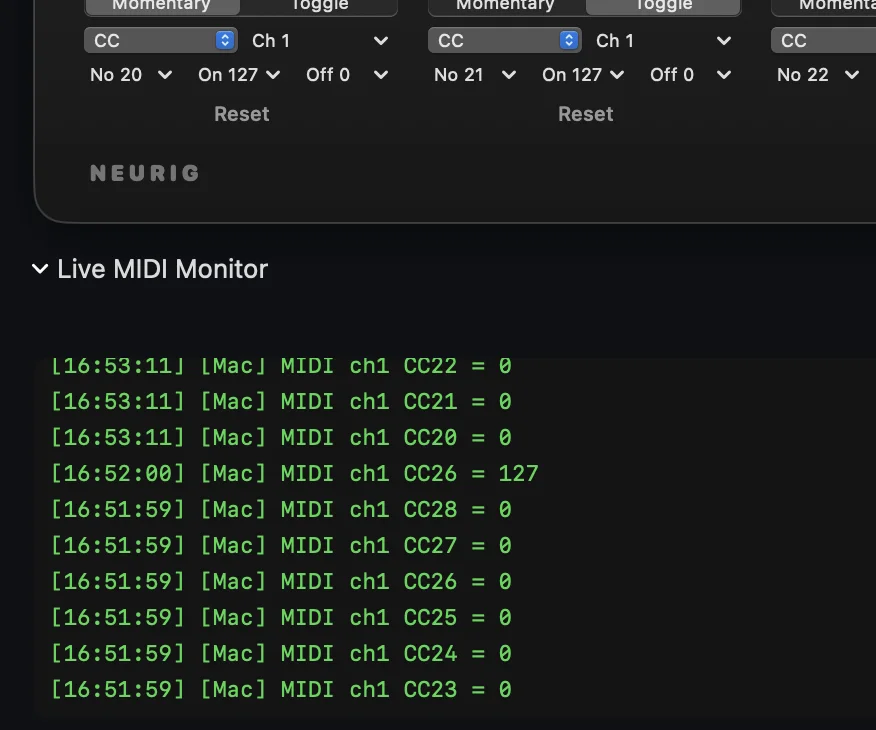Click the CC26 = 127 log entry
This screenshot has height=730, width=876.
tap(294, 474)
